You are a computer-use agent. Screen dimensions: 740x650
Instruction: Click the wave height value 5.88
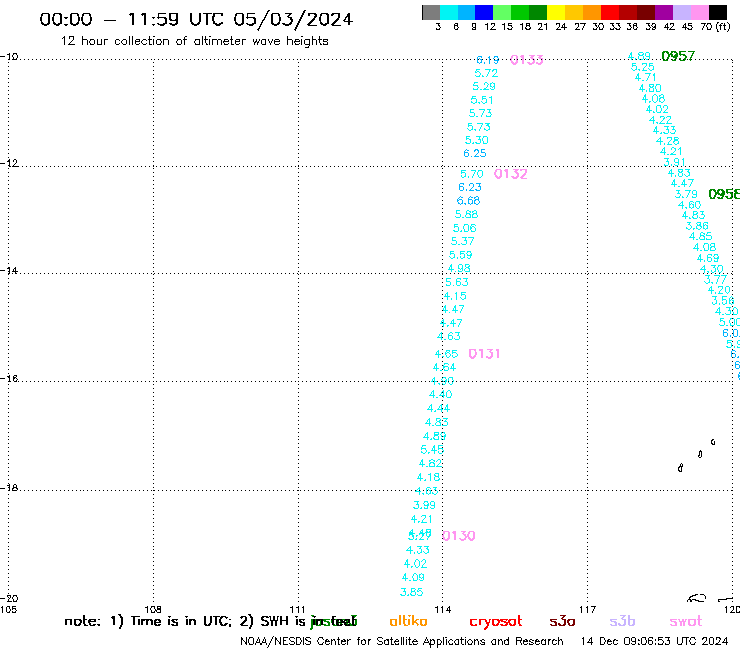[x=466, y=215]
